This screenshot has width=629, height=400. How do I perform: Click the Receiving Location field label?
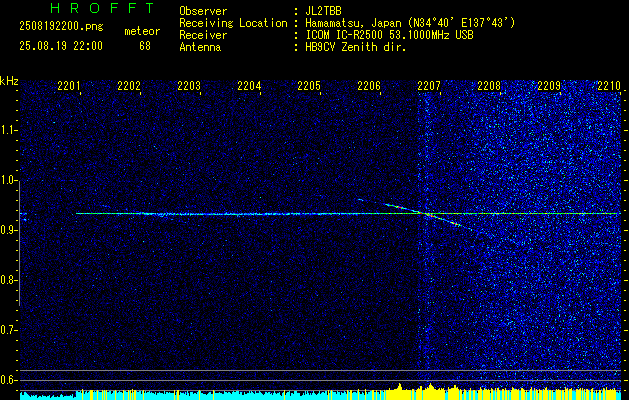pos(233,24)
